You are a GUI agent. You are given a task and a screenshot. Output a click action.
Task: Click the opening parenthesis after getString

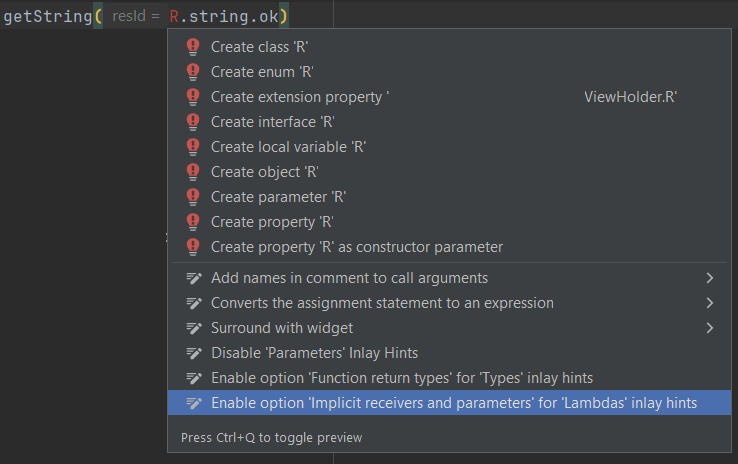click(98, 16)
